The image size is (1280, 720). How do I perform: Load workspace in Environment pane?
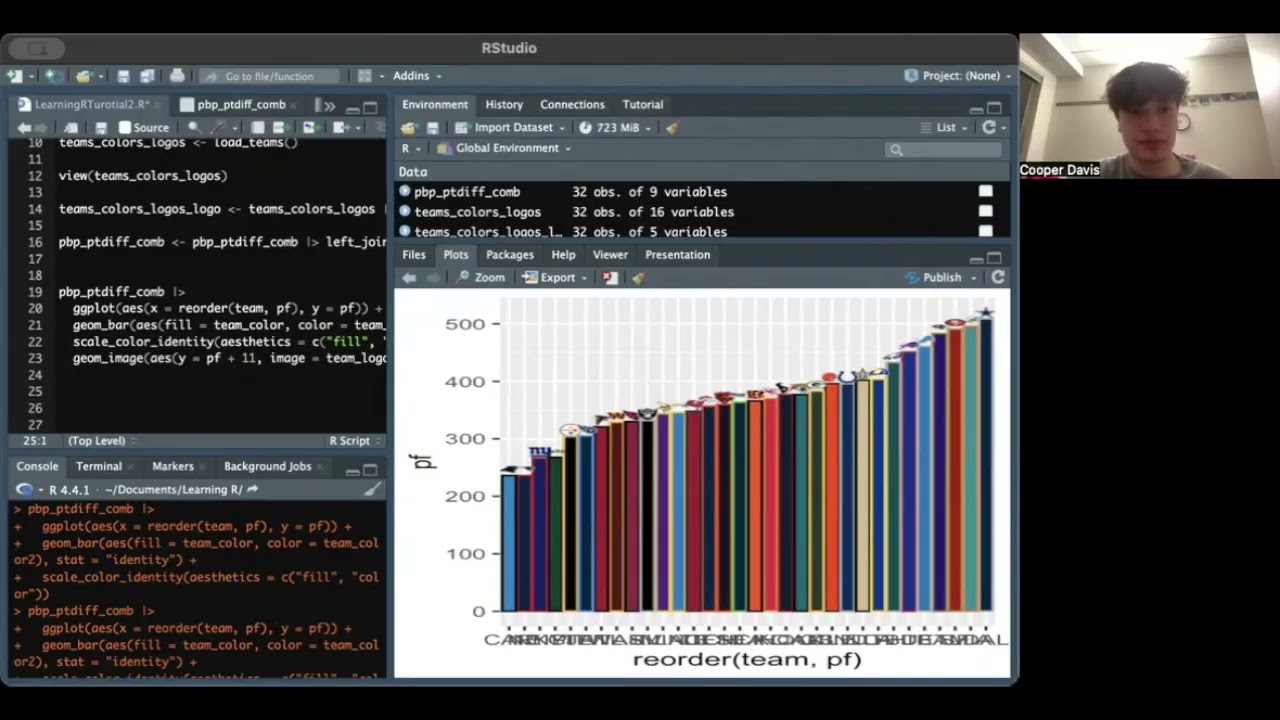[x=408, y=128]
